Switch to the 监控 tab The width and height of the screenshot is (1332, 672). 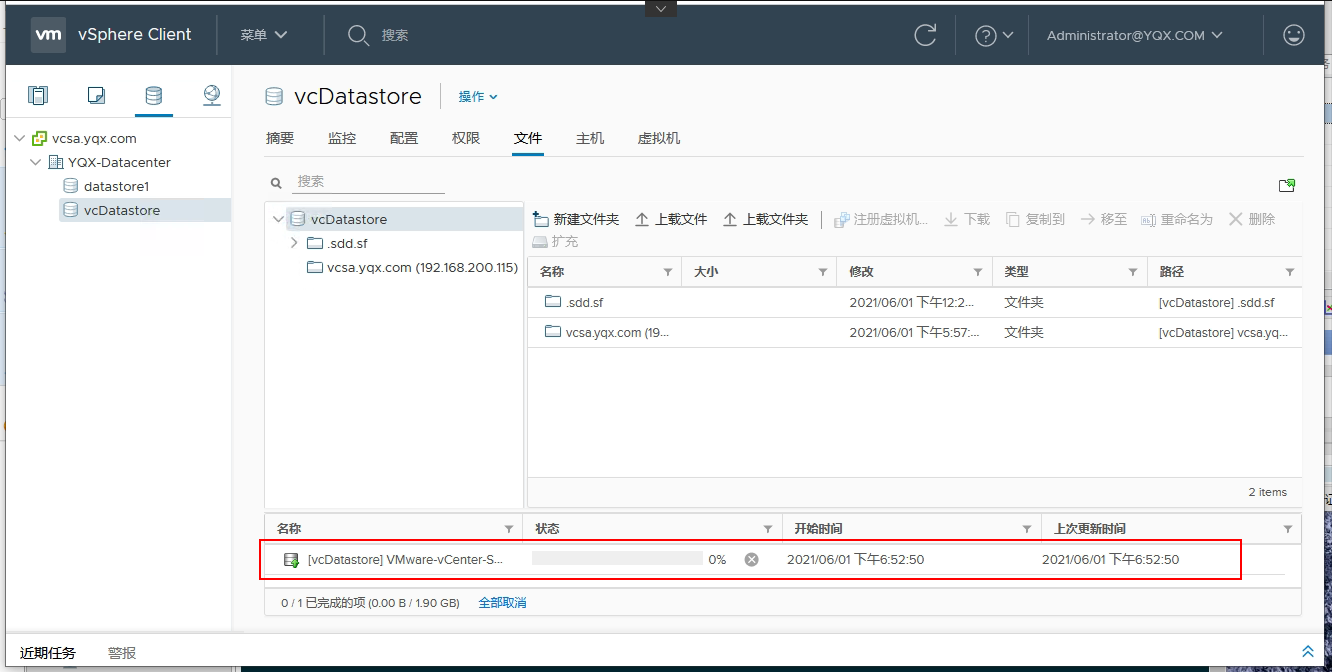pos(342,138)
